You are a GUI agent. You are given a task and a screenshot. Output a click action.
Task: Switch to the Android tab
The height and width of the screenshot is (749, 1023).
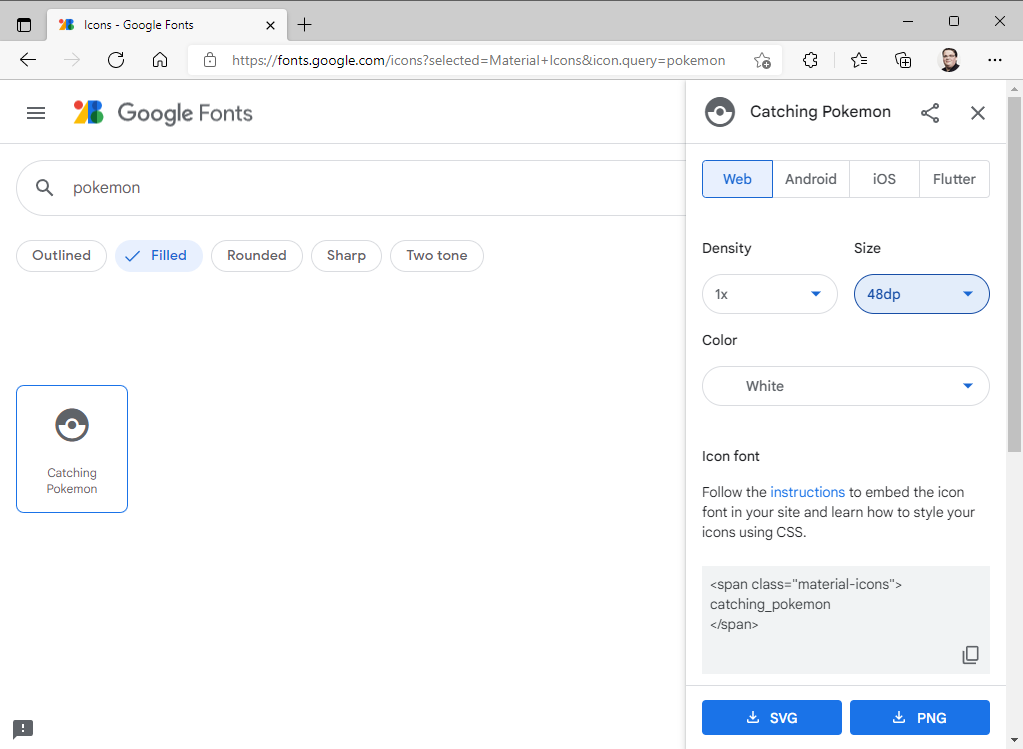click(810, 179)
